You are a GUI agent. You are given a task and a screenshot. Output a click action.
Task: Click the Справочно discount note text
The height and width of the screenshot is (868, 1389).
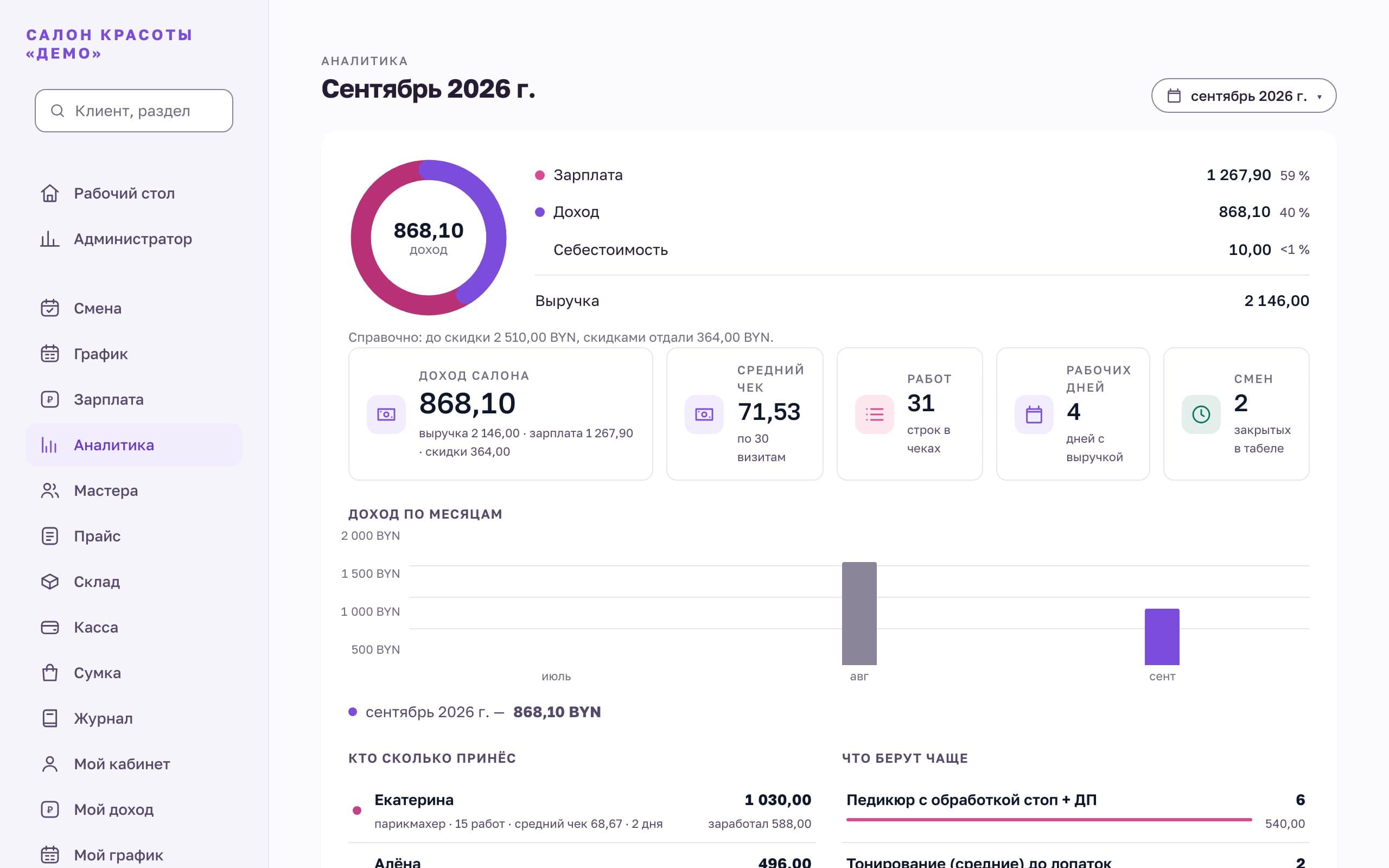click(x=561, y=337)
